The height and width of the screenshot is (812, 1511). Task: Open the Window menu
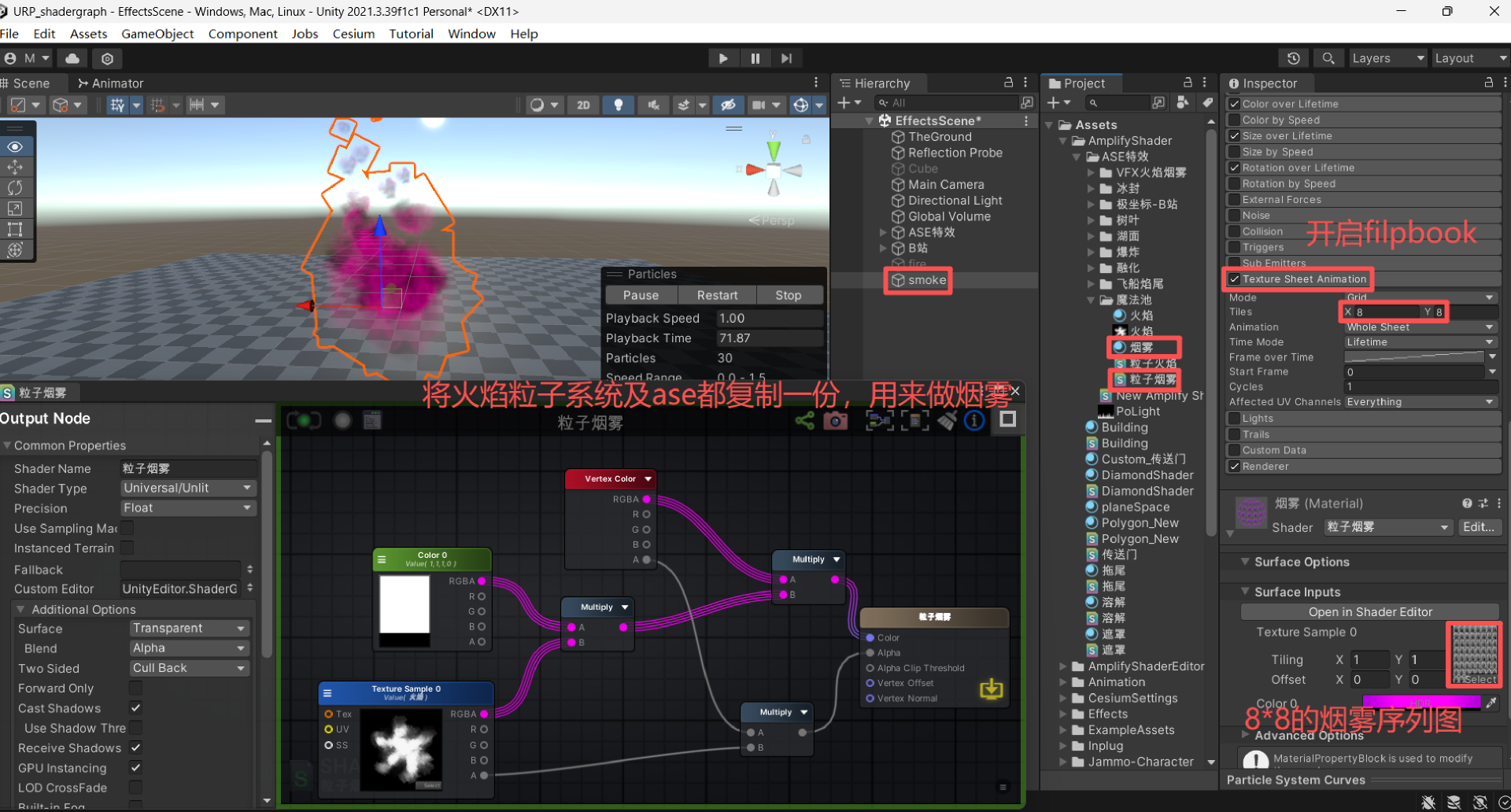pyautogui.click(x=471, y=34)
